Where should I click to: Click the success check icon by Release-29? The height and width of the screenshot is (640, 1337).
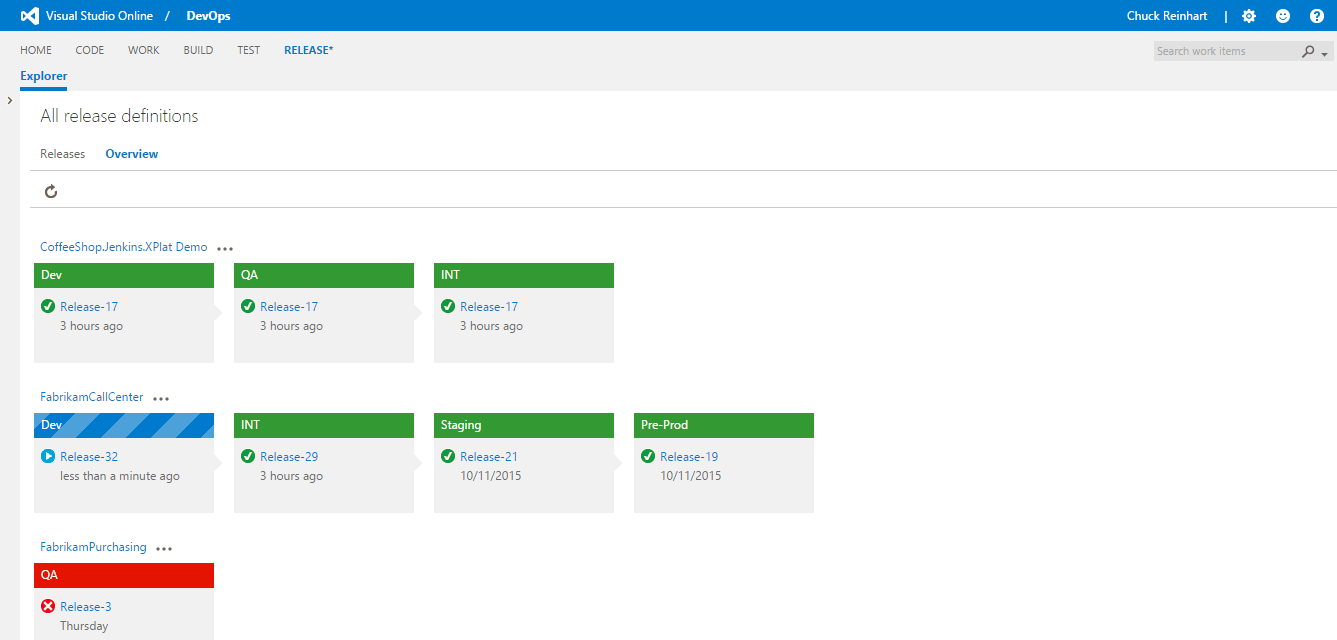tap(248, 457)
